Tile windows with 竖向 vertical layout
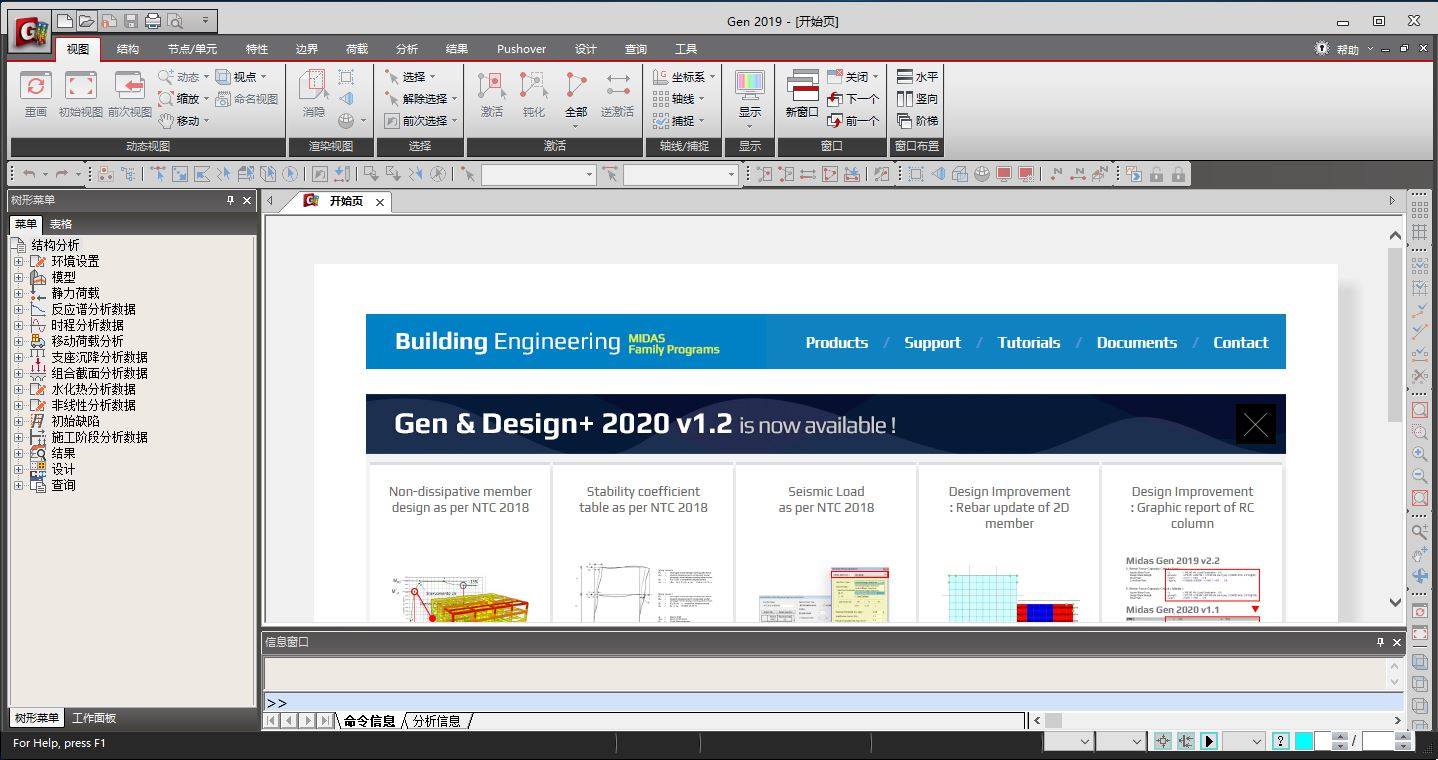The image size is (1438, 760). click(x=917, y=99)
